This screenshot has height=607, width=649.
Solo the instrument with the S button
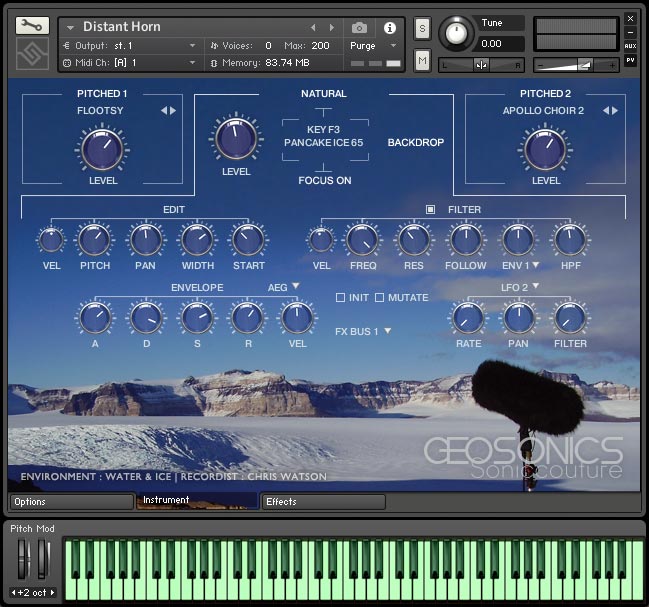(422, 27)
